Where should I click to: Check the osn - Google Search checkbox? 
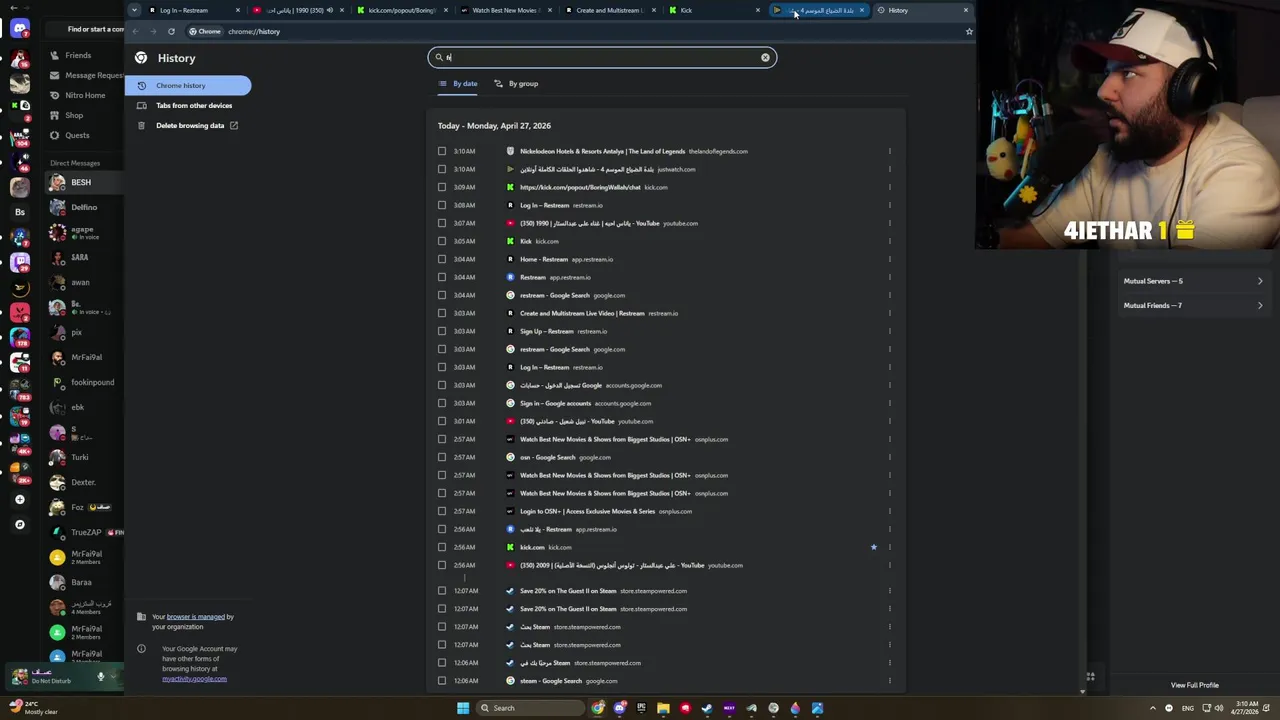[442, 457]
